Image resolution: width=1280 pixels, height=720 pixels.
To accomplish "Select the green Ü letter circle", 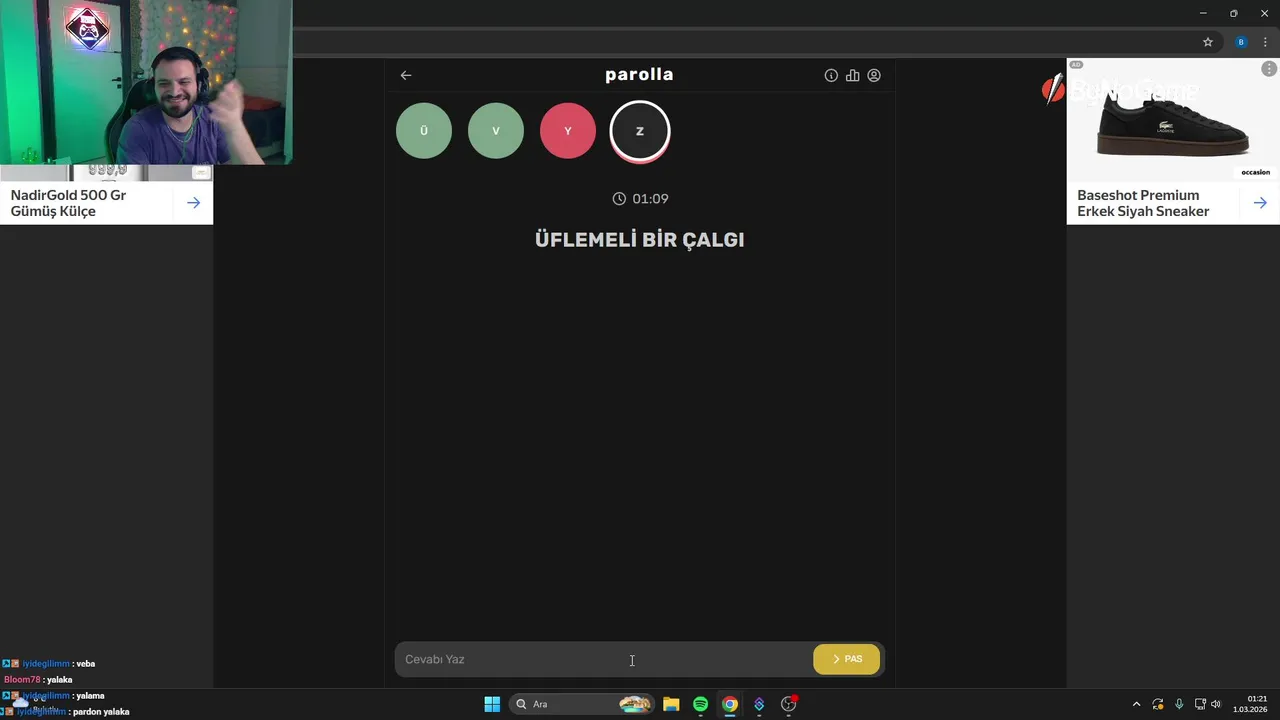I will click(x=424, y=131).
